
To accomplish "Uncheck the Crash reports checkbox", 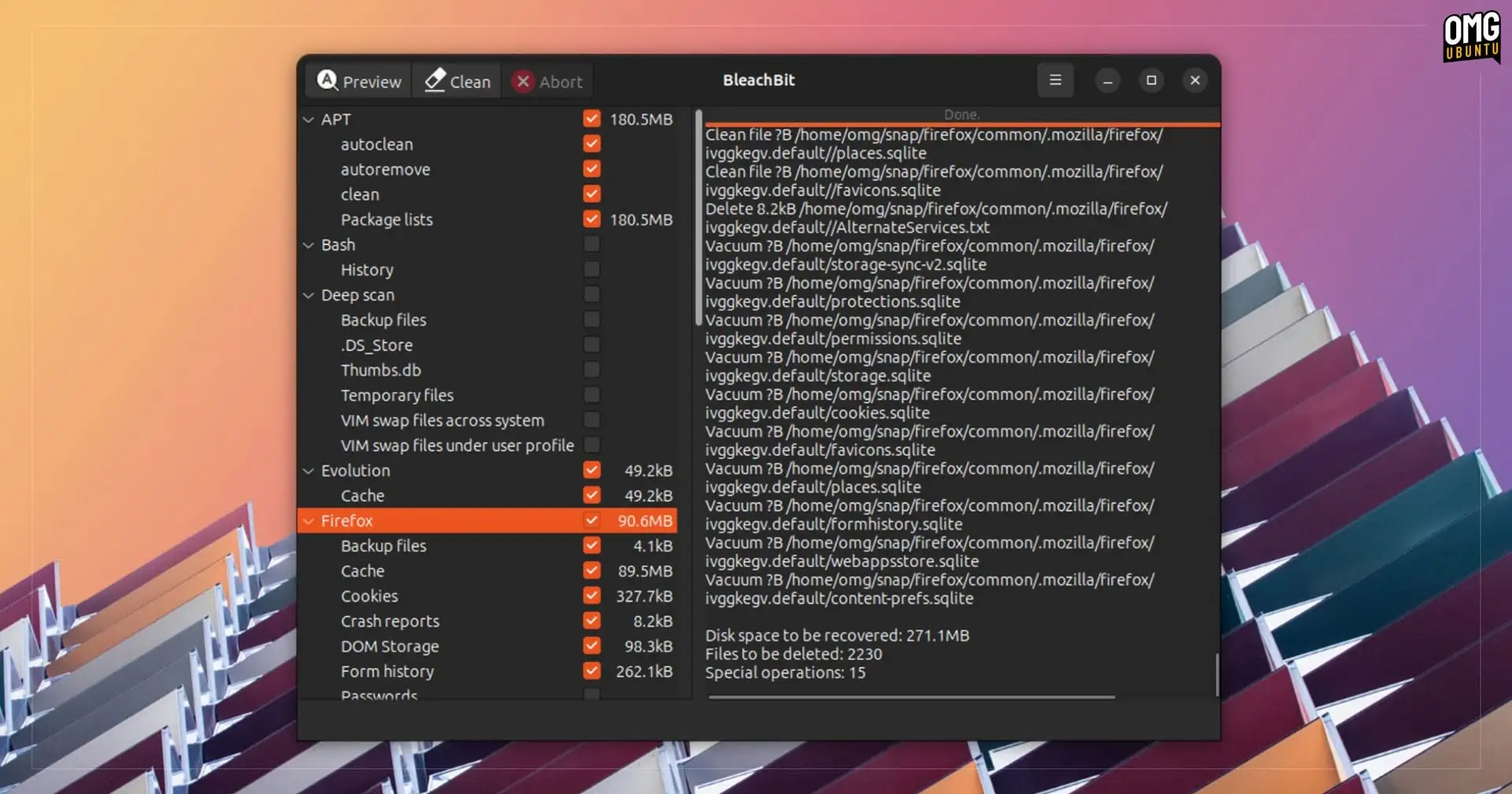I will click(591, 621).
